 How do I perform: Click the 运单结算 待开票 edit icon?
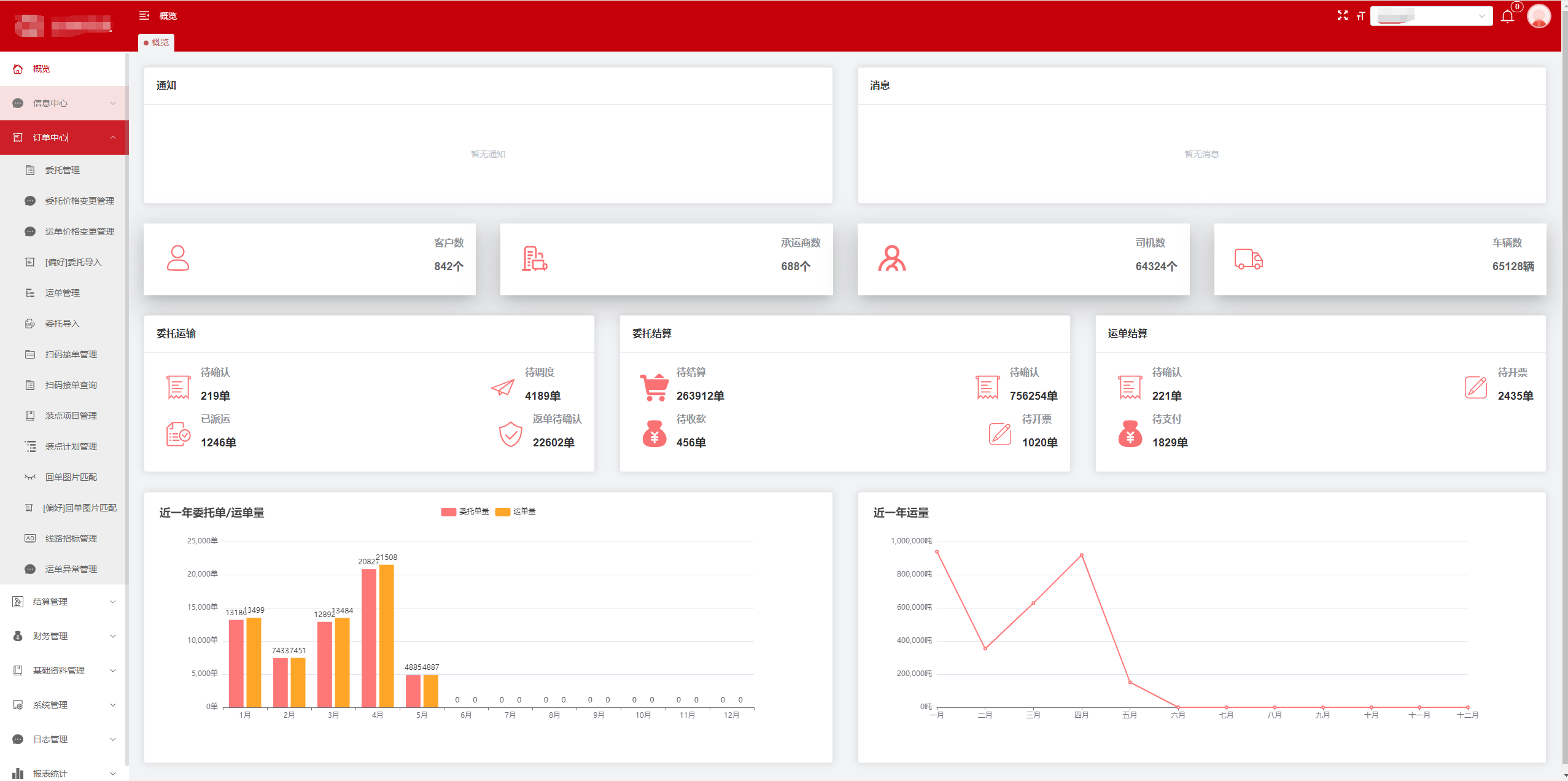point(1475,387)
